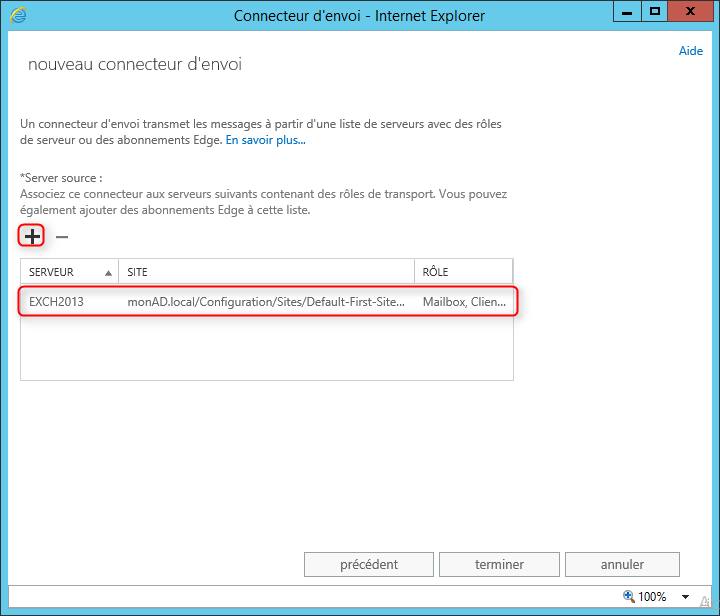Screen dimensions: 720x616
Task: Click the Mailbox, Clien... role cell
Action: coord(464,302)
